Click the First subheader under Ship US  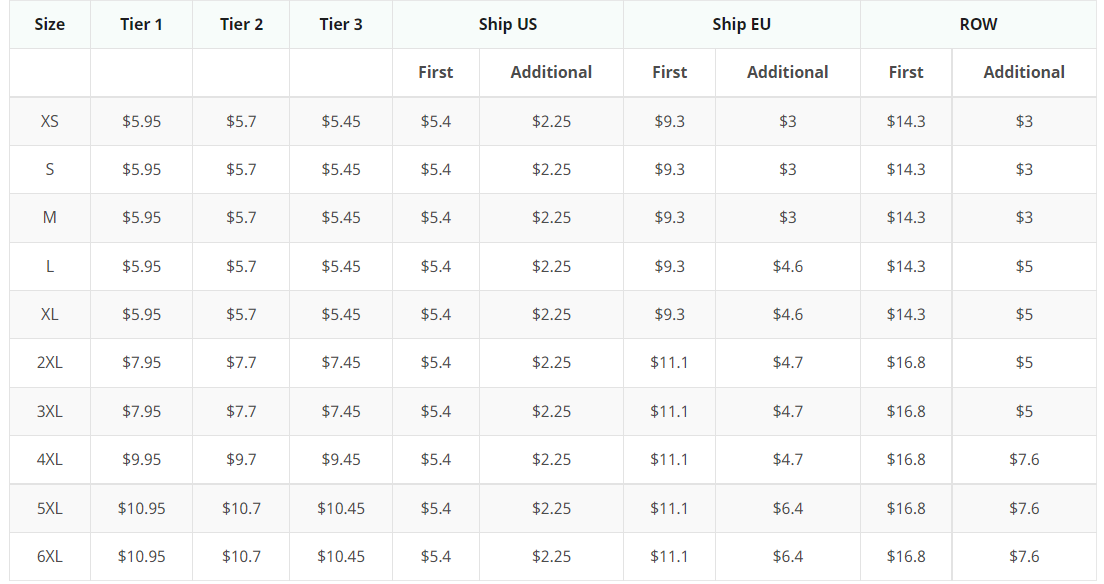[435, 72]
